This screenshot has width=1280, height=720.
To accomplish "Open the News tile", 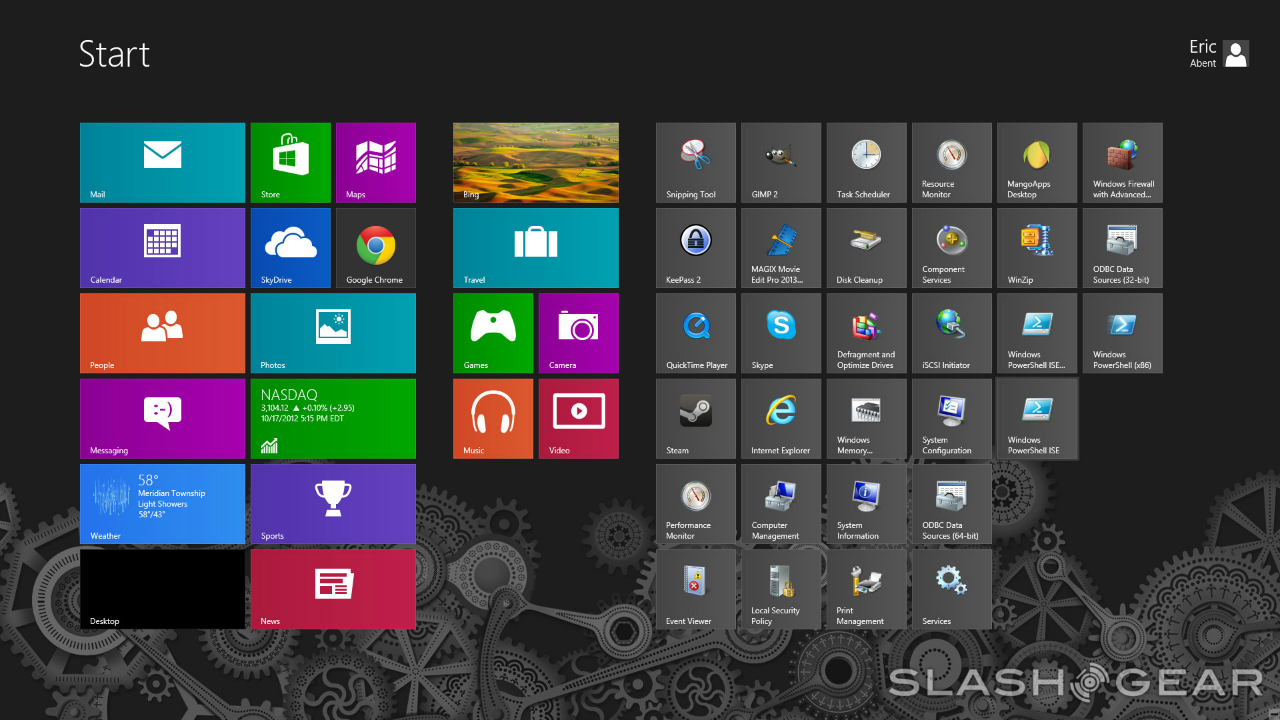I will 333,589.
